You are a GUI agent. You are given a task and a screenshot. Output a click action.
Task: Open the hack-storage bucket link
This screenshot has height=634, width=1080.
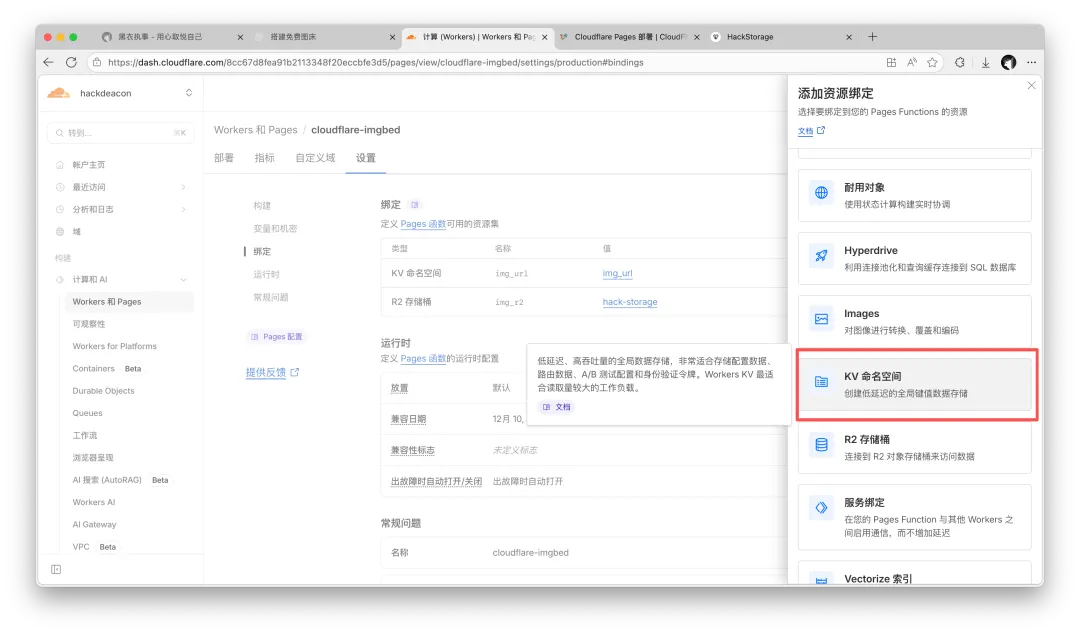point(630,302)
